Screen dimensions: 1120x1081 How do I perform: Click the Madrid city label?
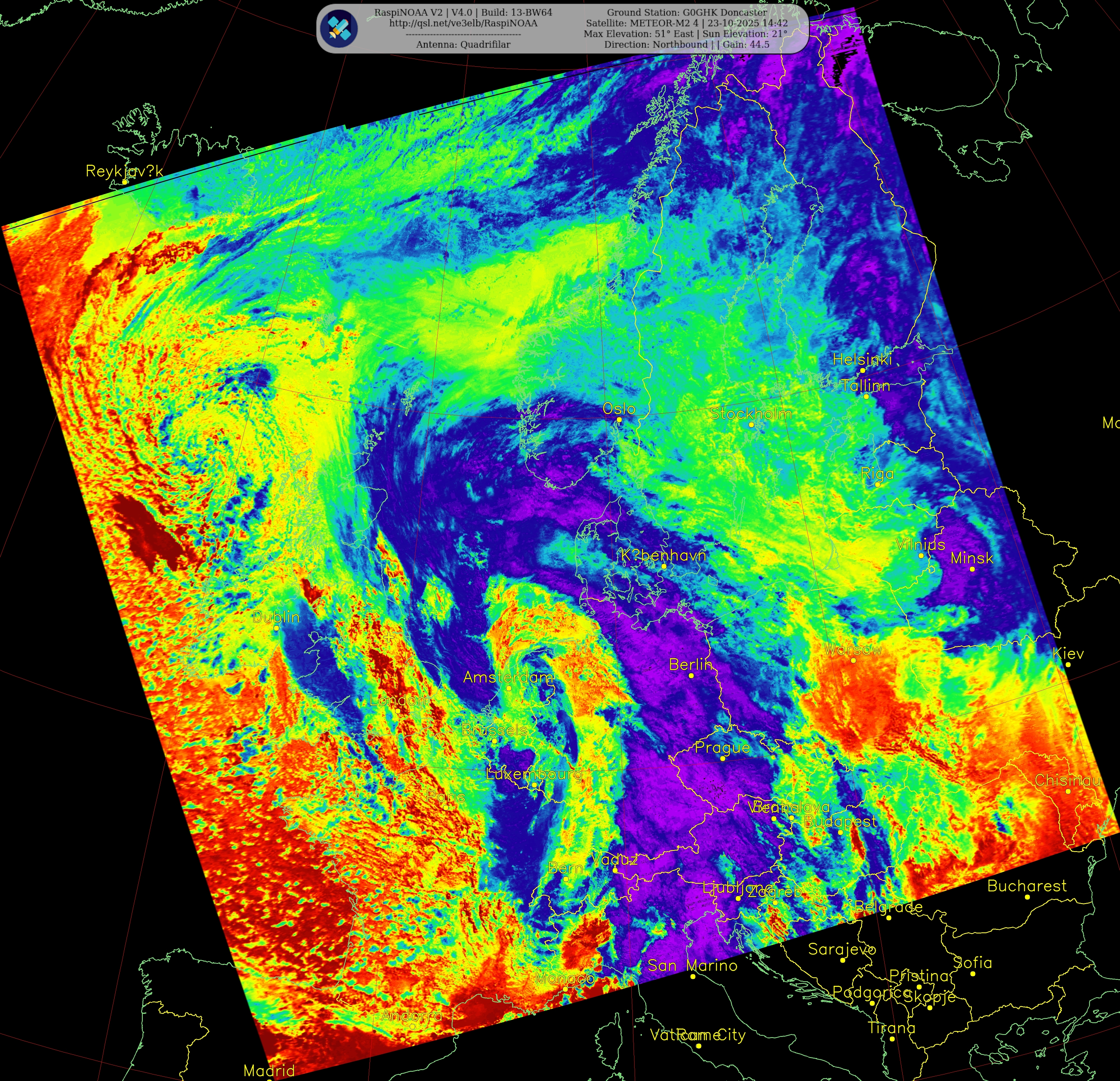pyautogui.click(x=269, y=1071)
